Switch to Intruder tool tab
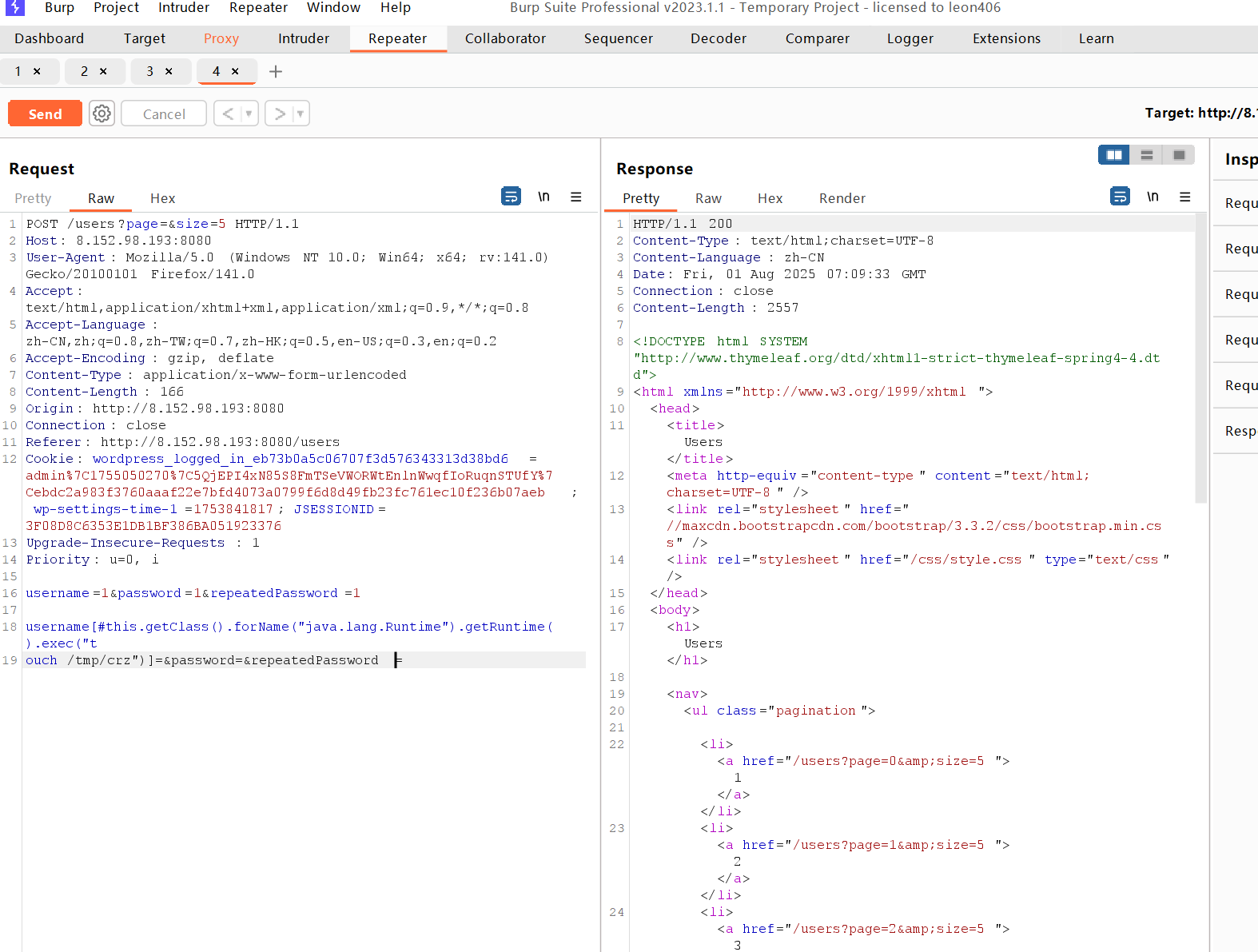The width and height of the screenshot is (1258, 952). pos(304,38)
